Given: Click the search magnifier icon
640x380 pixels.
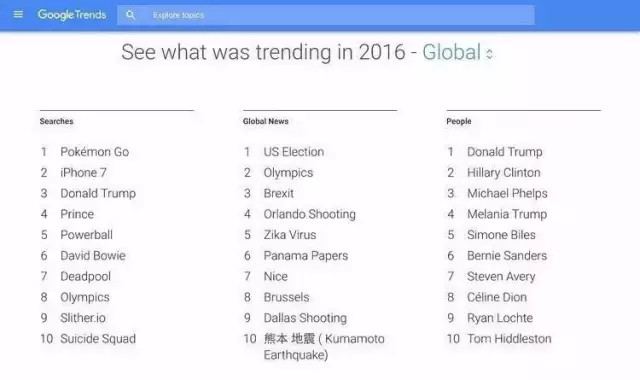Looking at the screenshot, I should pyautogui.click(x=130, y=15).
